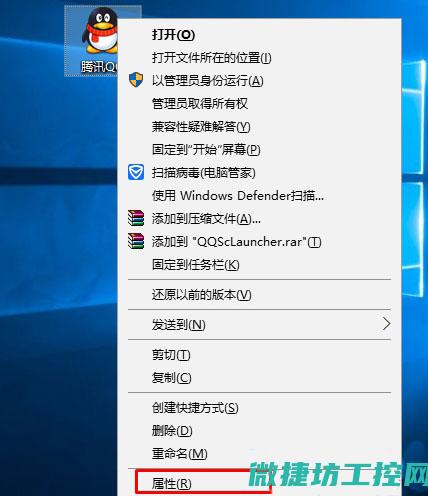Run as administrator via 以管理员身份运行

click(208, 81)
